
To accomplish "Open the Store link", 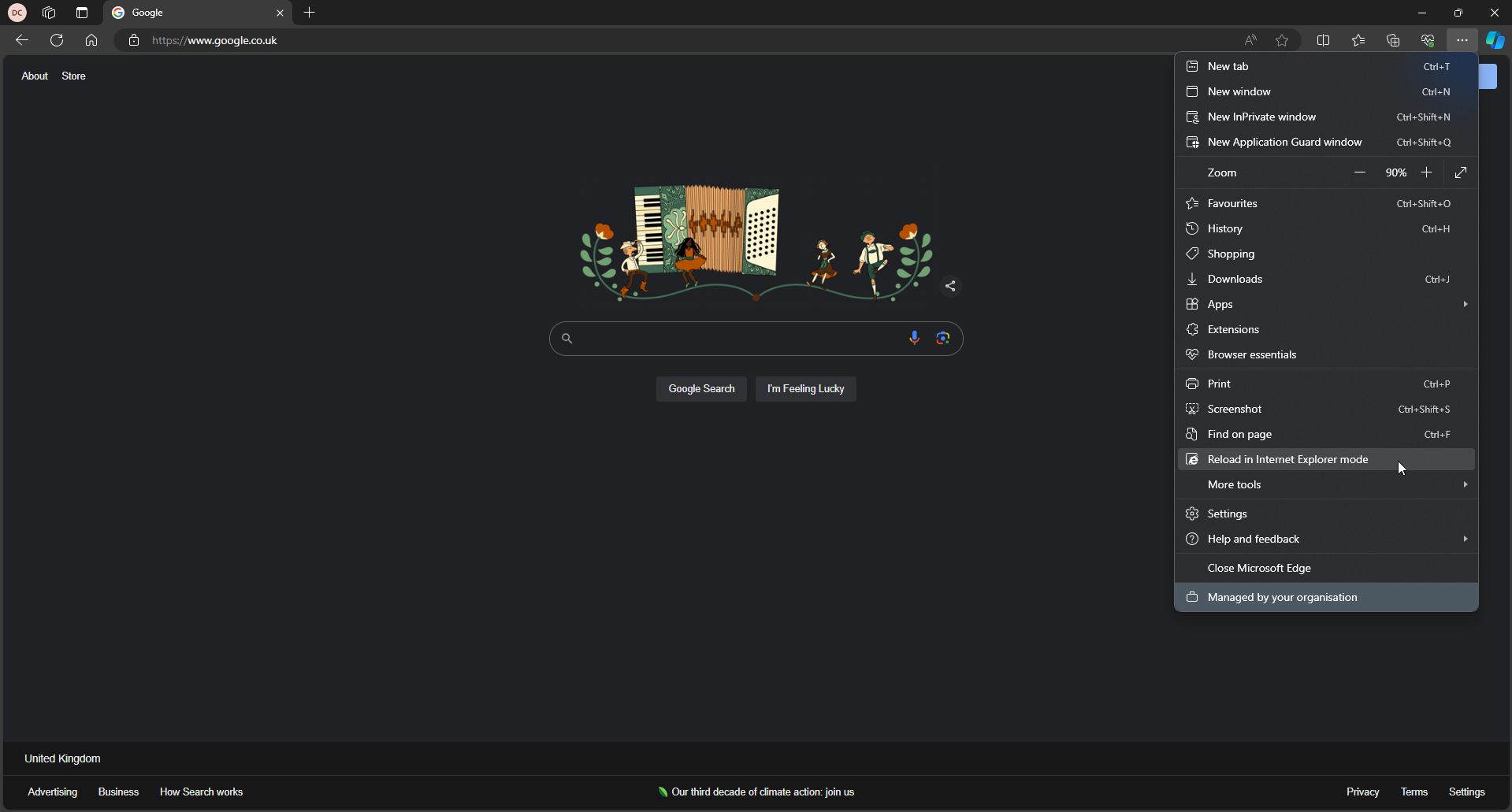I will (x=74, y=76).
